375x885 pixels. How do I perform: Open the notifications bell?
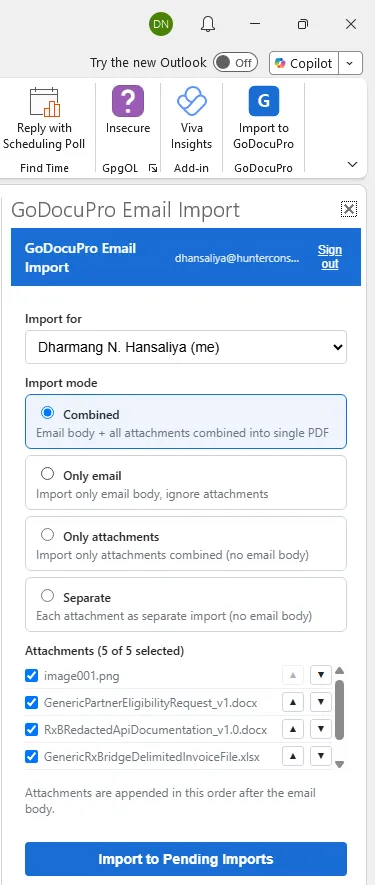coord(208,24)
